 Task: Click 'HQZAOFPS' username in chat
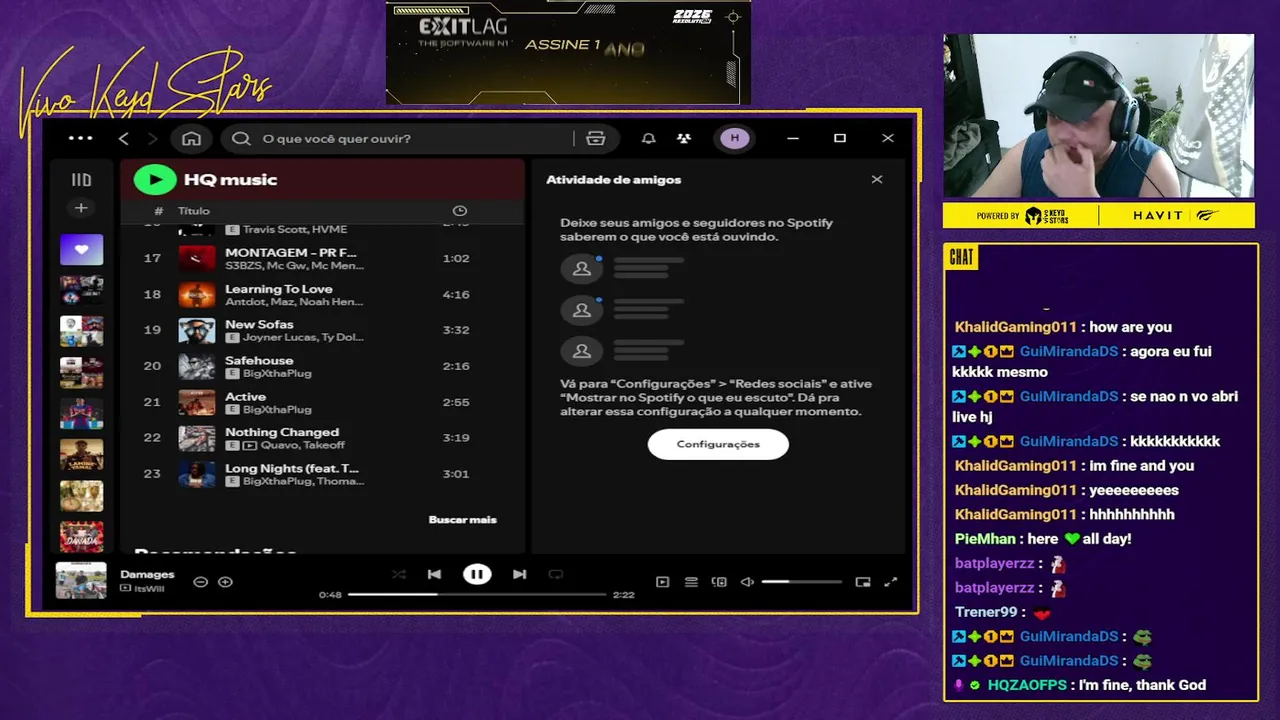[1028, 685]
